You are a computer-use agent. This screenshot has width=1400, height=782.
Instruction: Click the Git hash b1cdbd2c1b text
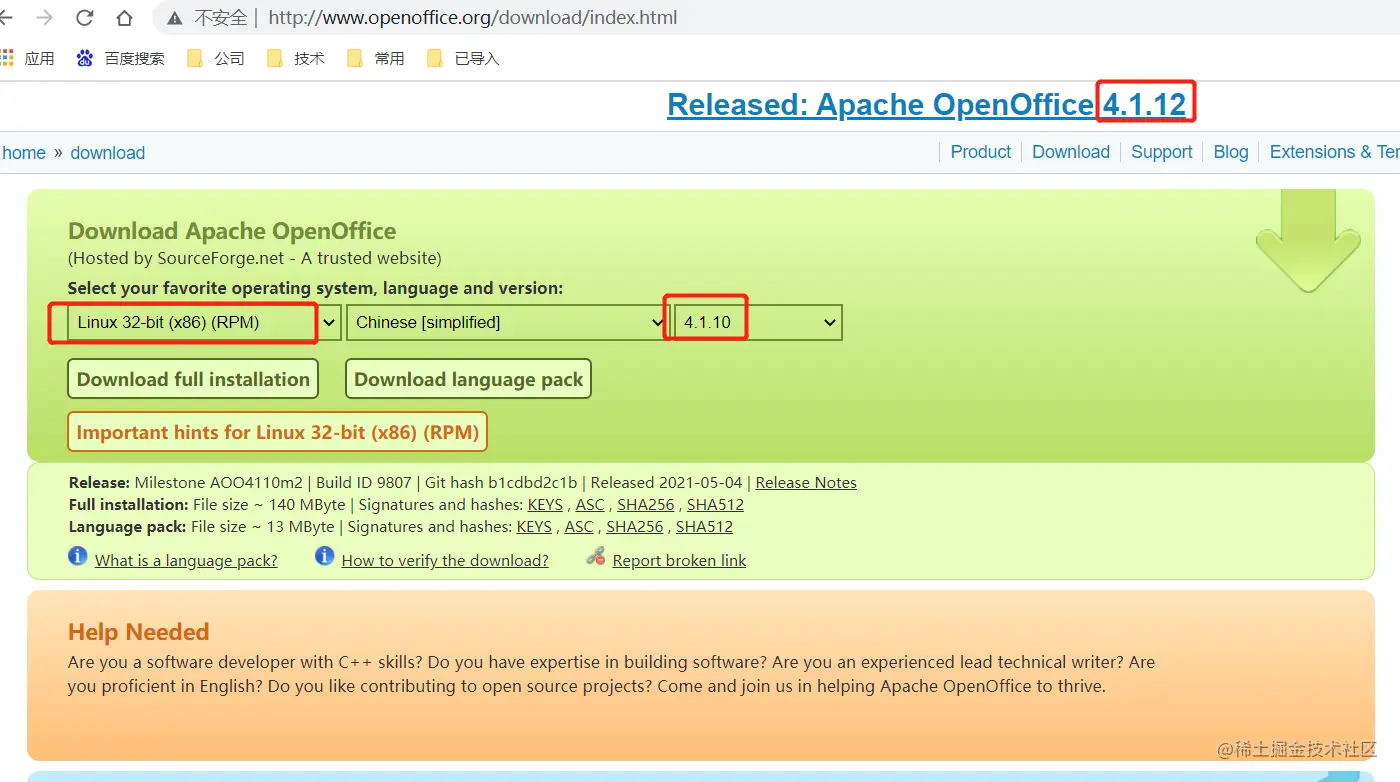click(499, 483)
